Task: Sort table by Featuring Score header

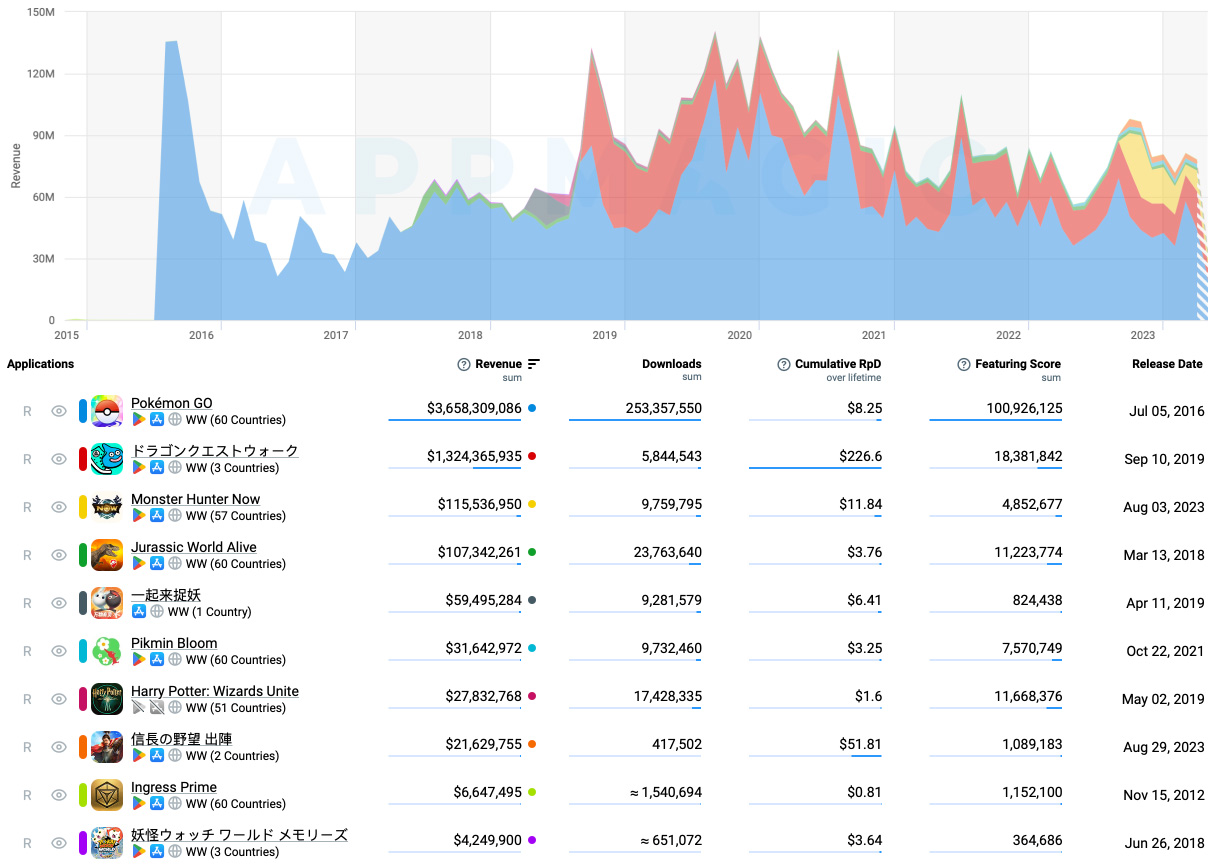Action: (1018, 364)
